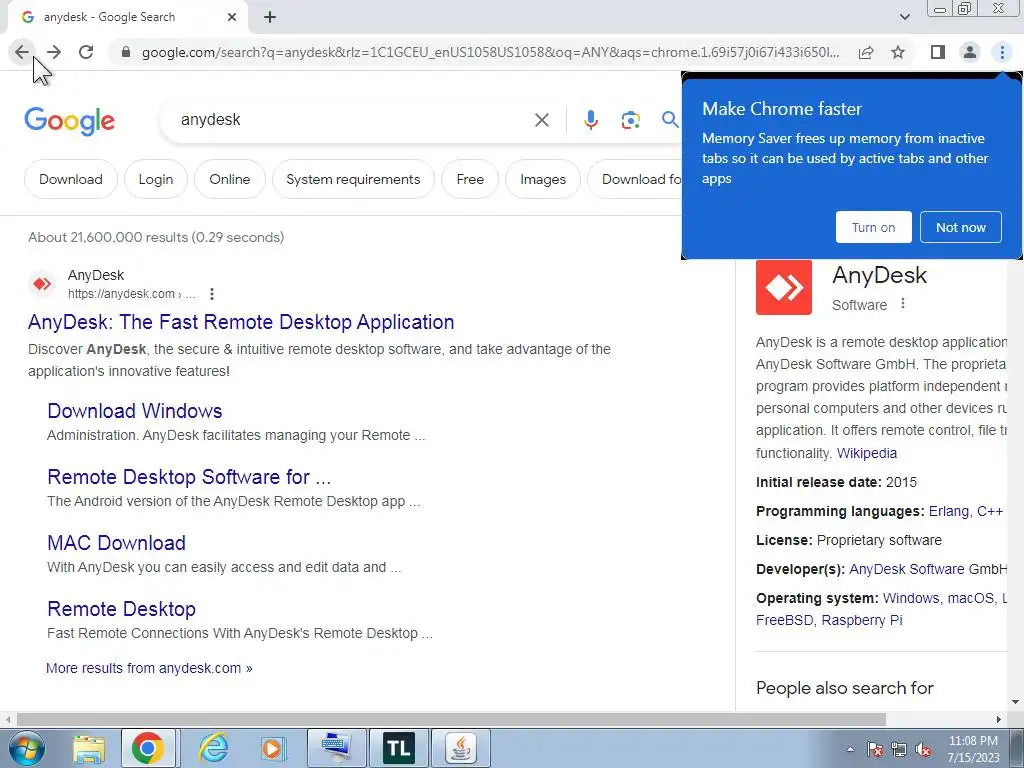
Task: Open the Windows operating system link
Action: (x=911, y=598)
